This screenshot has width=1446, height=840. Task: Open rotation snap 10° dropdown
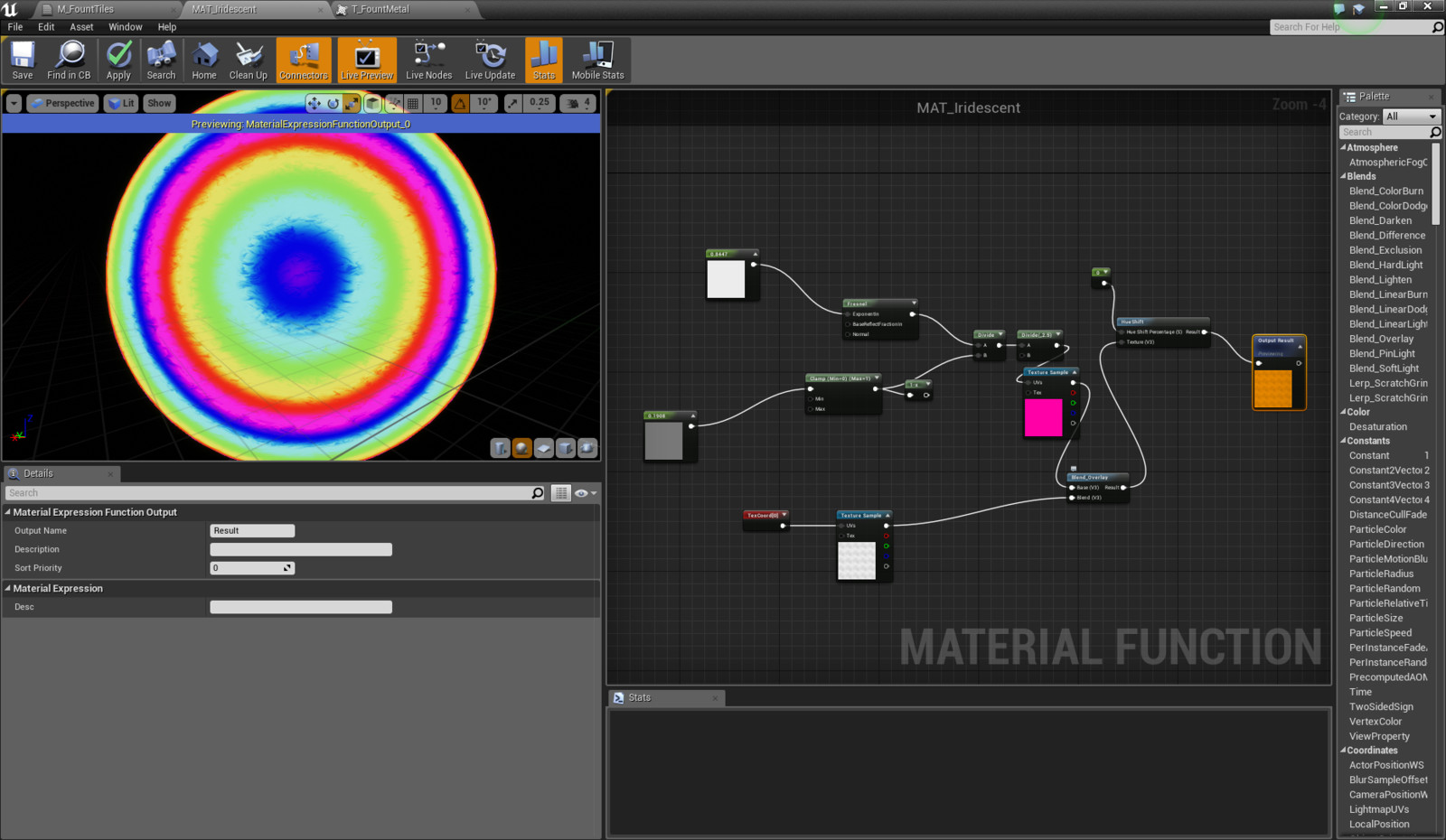click(x=484, y=103)
